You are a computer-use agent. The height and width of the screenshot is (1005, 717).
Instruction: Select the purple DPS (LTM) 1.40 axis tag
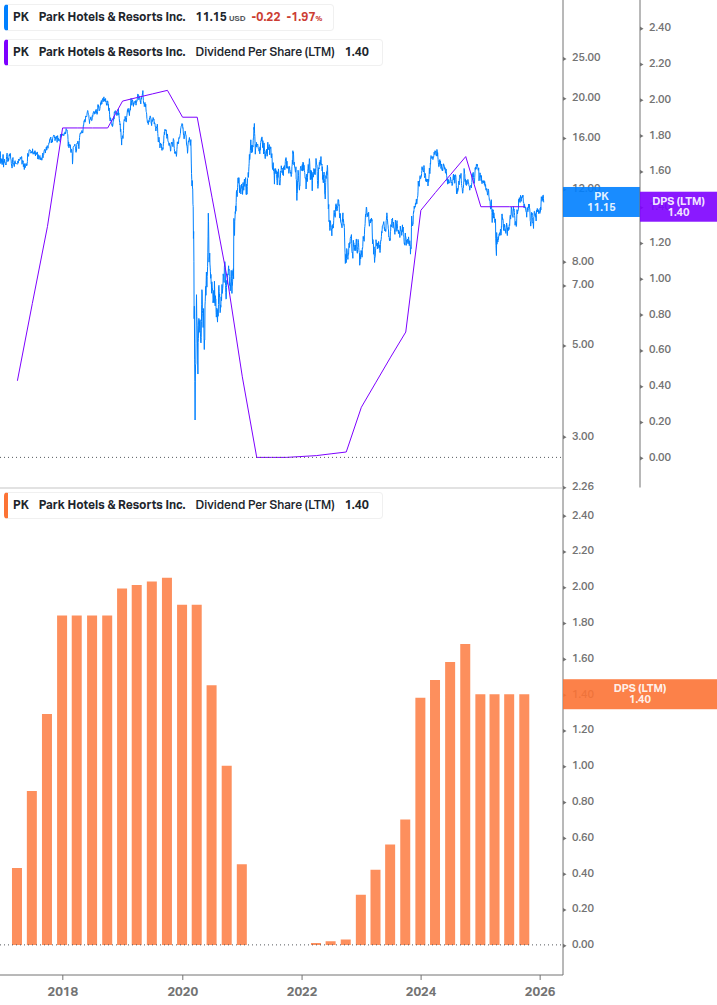coord(679,206)
